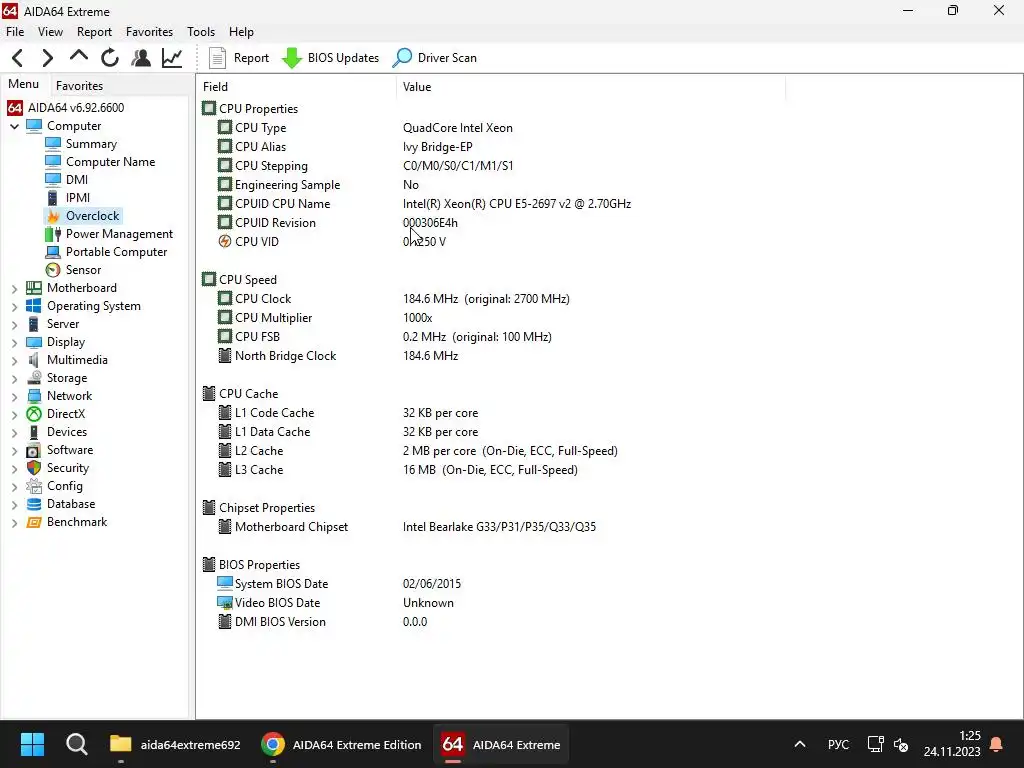This screenshot has width=1024, height=768.
Task: Open taskbar Search magnifier
Action: click(76, 744)
